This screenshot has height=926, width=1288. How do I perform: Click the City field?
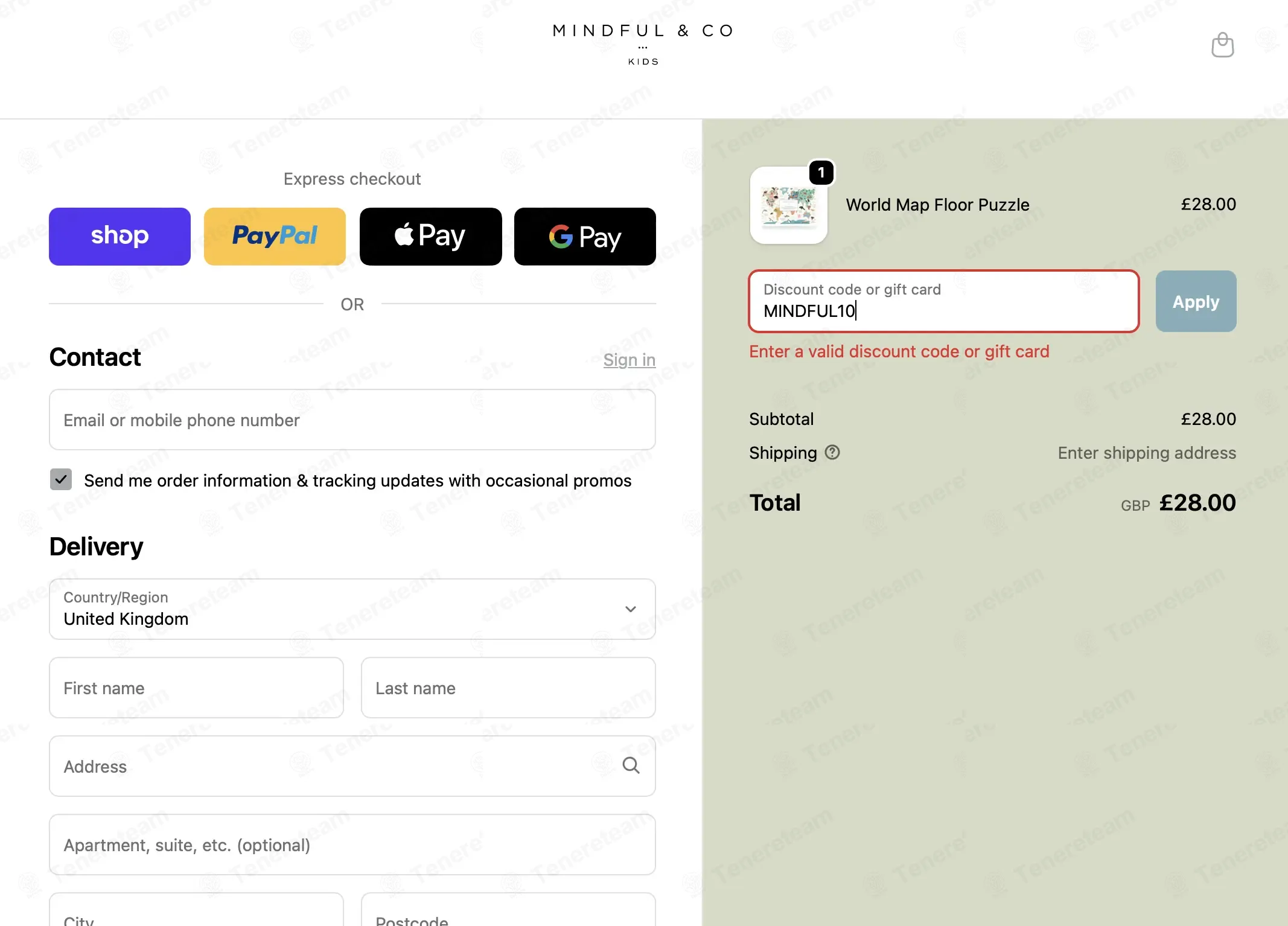click(x=196, y=910)
